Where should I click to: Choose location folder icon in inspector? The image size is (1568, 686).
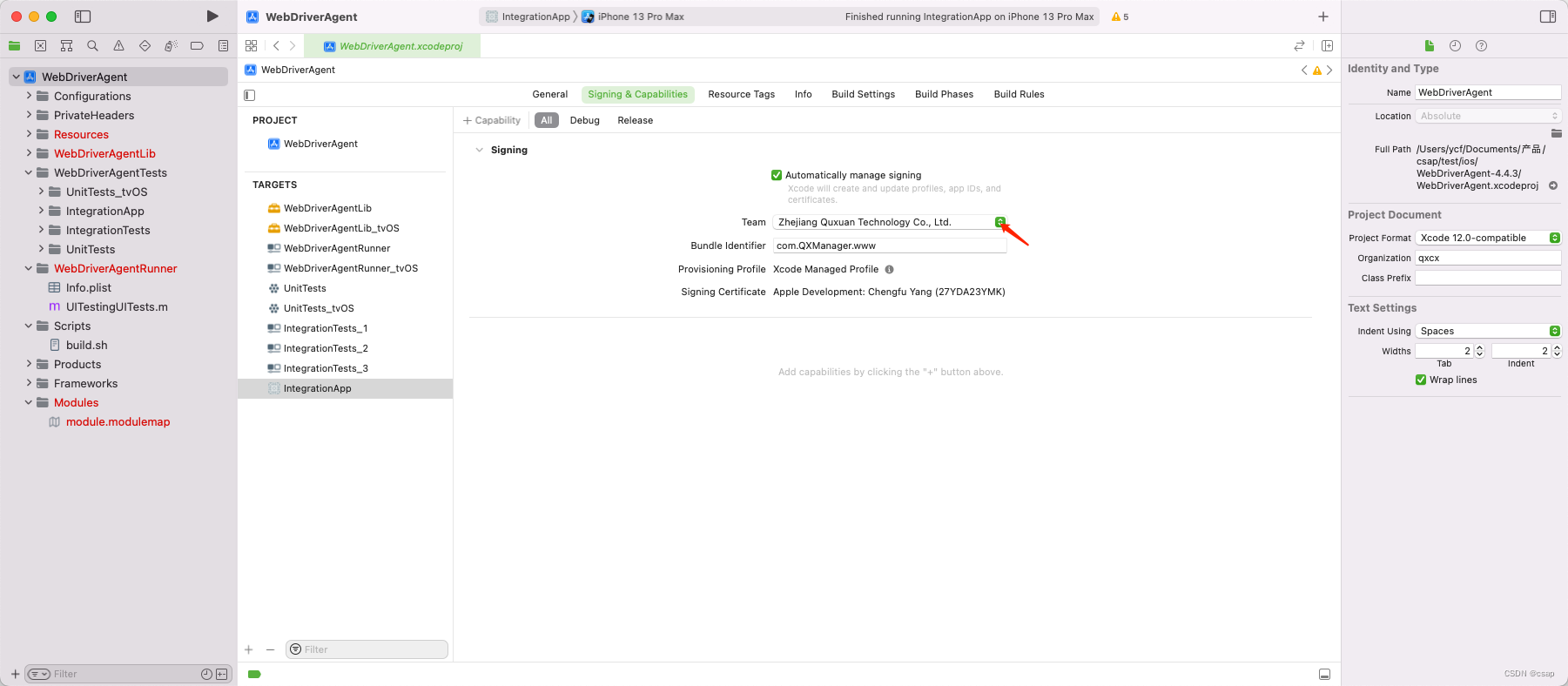point(1556,133)
